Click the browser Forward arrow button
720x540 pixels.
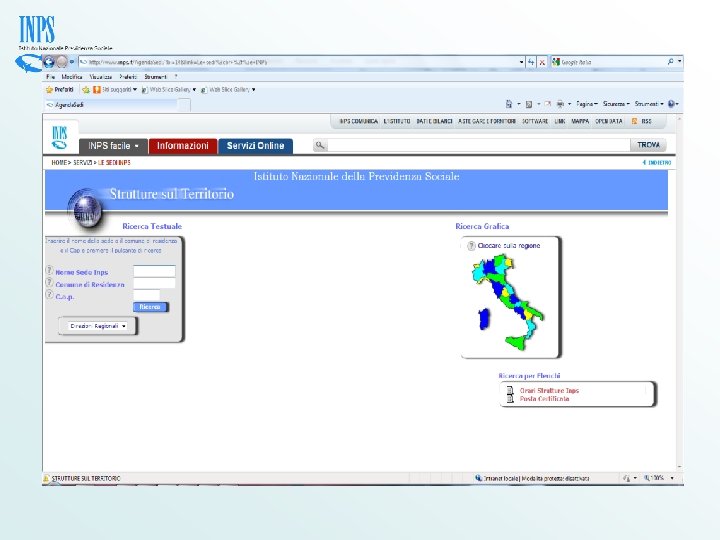click(x=62, y=62)
